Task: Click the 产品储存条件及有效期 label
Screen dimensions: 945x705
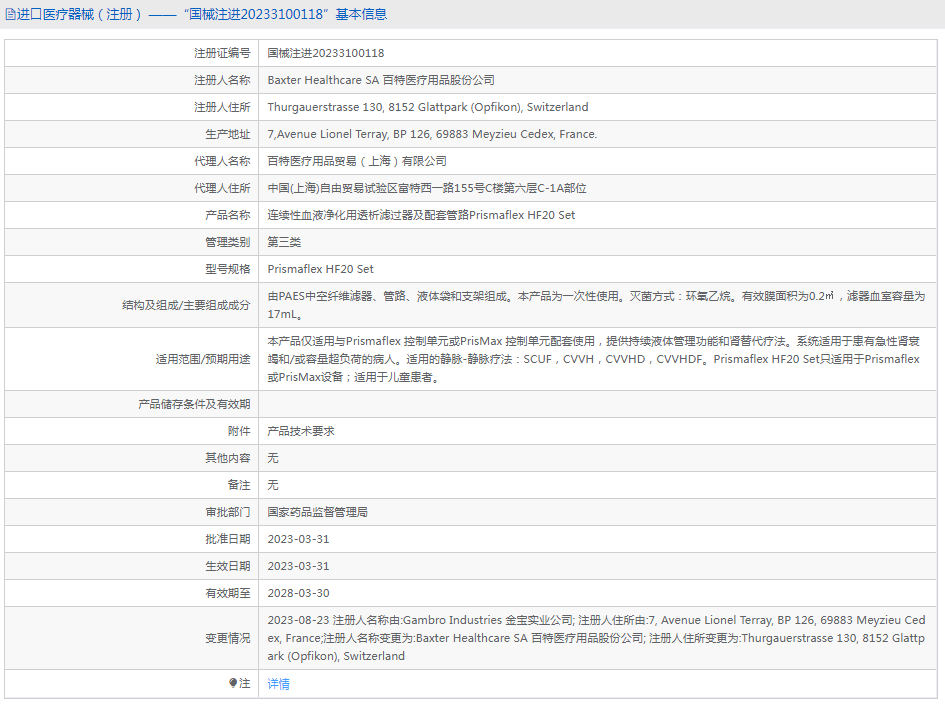Action: point(194,404)
